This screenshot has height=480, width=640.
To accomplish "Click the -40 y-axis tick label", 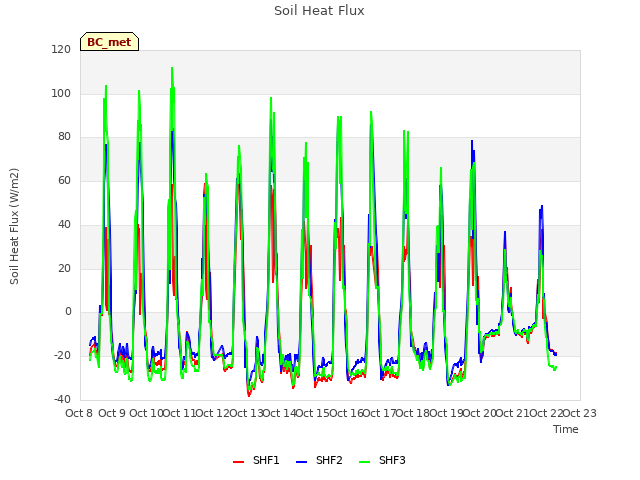I will click(62, 399).
